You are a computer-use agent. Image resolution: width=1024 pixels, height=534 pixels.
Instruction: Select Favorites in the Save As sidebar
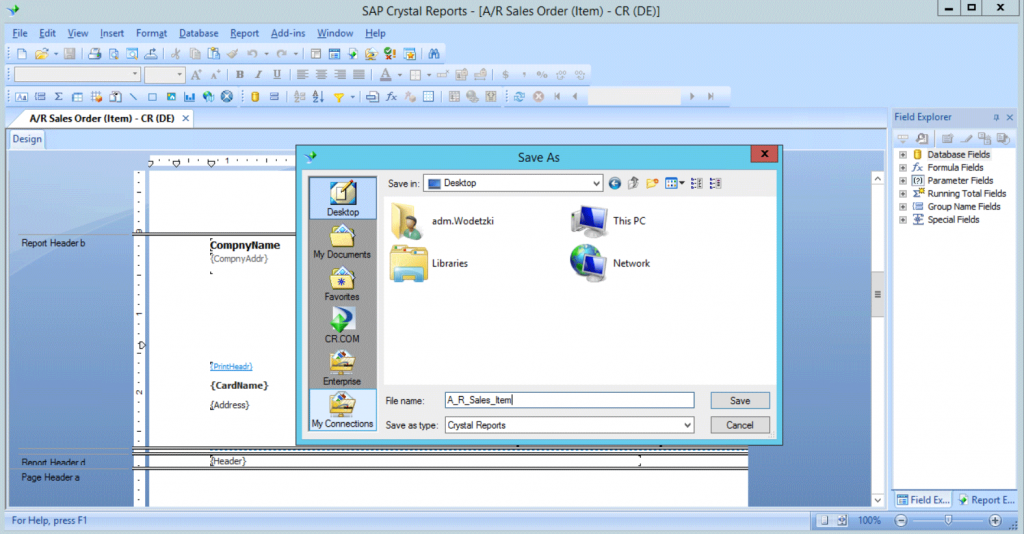click(342, 283)
